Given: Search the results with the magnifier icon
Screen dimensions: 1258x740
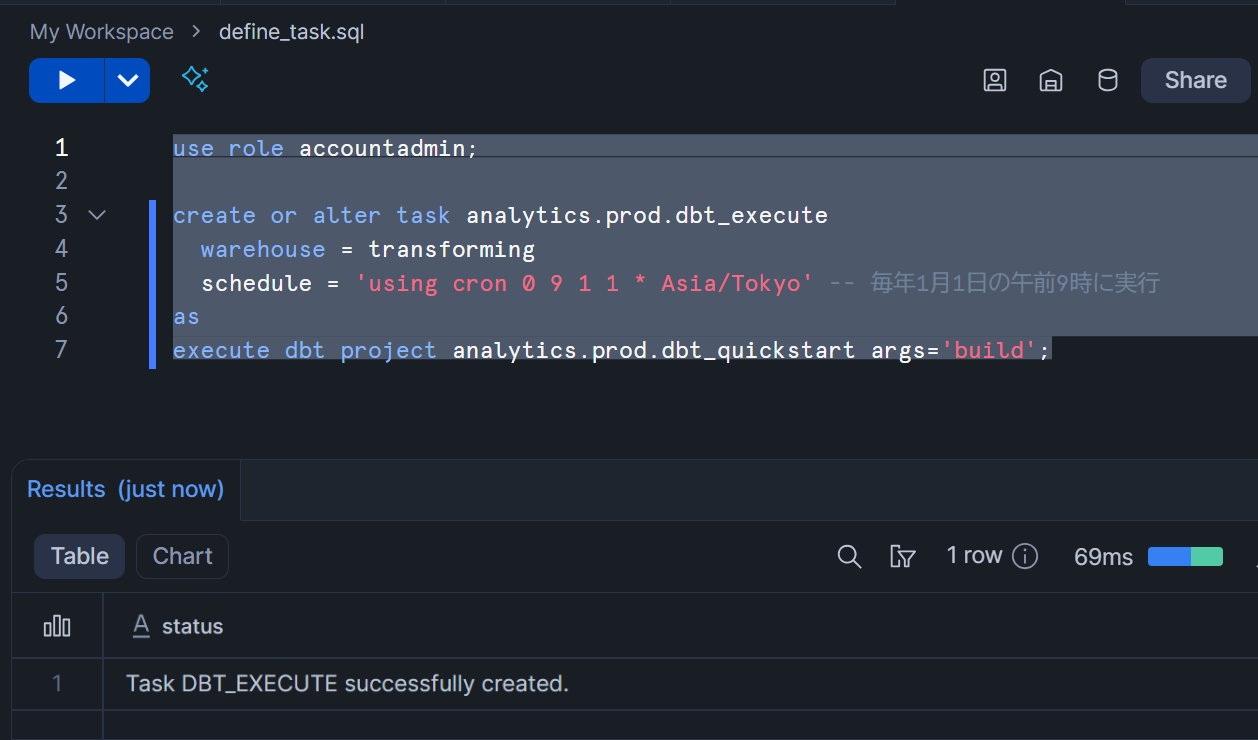Looking at the screenshot, I should 849,557.
